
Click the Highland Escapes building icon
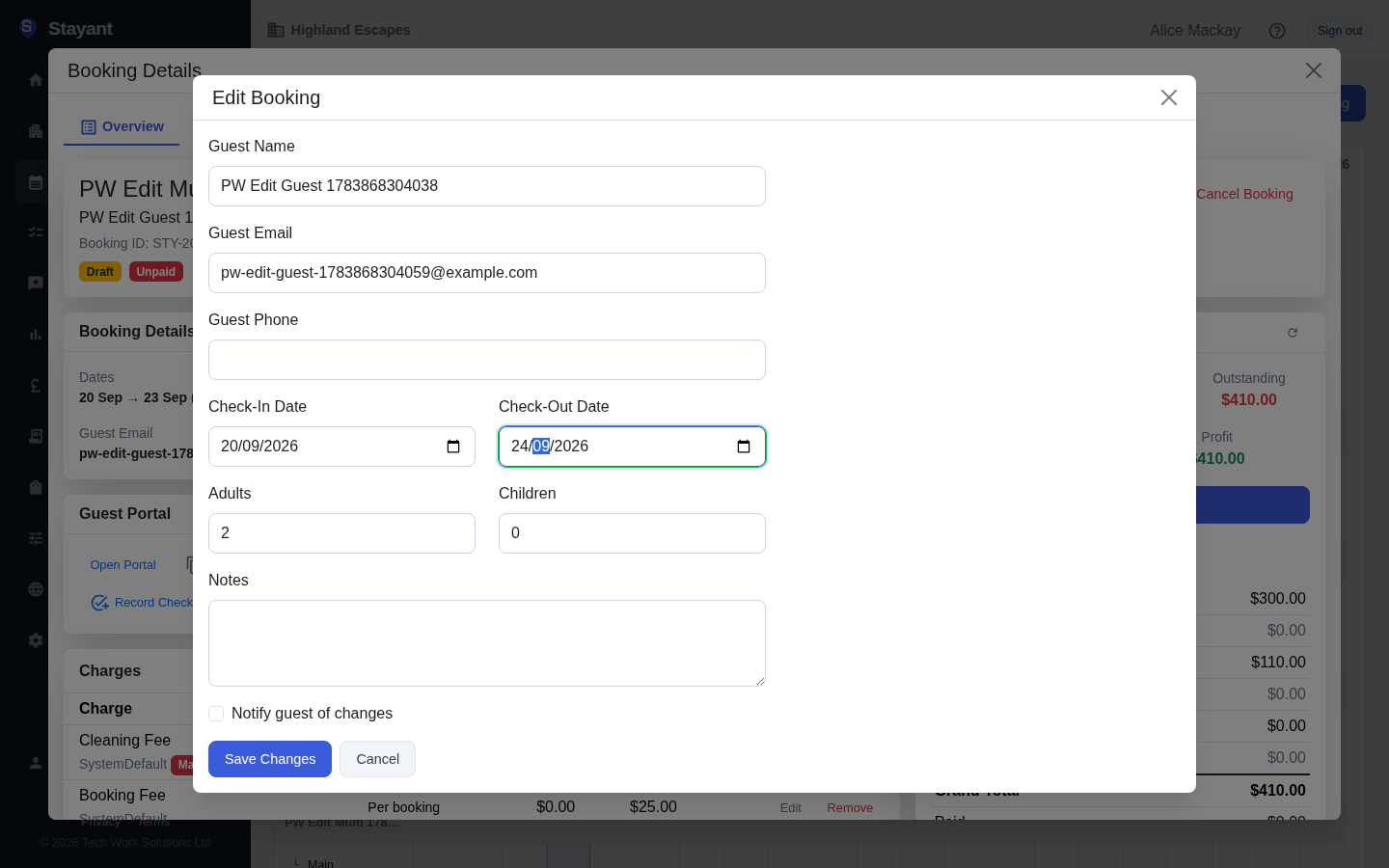[x=276, y=30]
